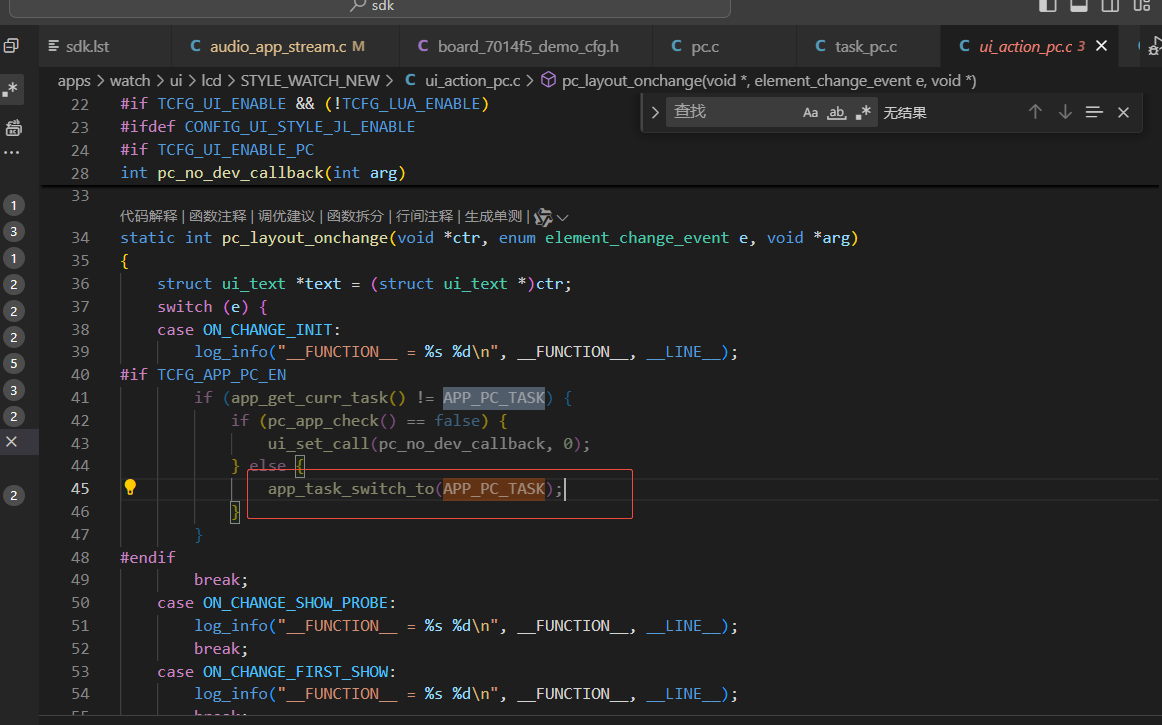This screenshot has height=725, width=1162.
Task: Click the lightbulb code action on line 45
Action: 130,487
